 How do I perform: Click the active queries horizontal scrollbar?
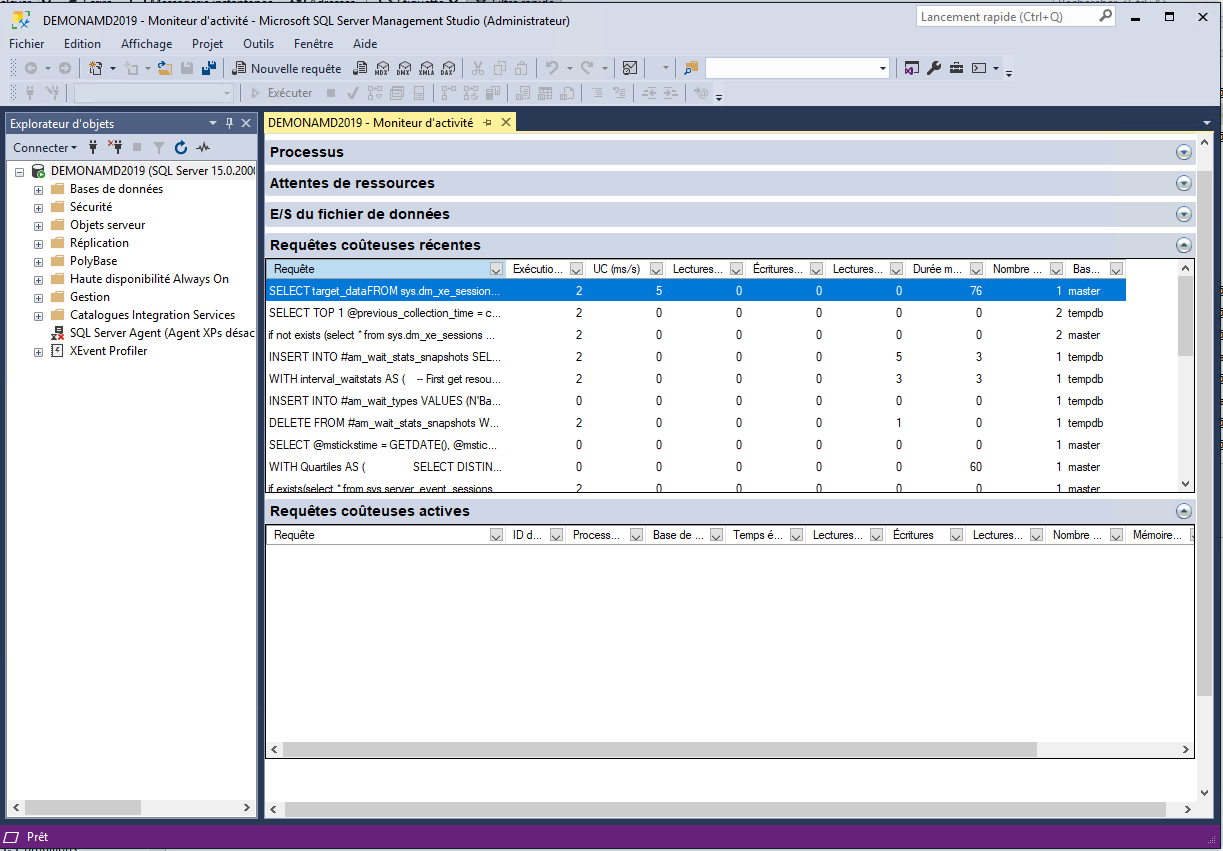660,749
